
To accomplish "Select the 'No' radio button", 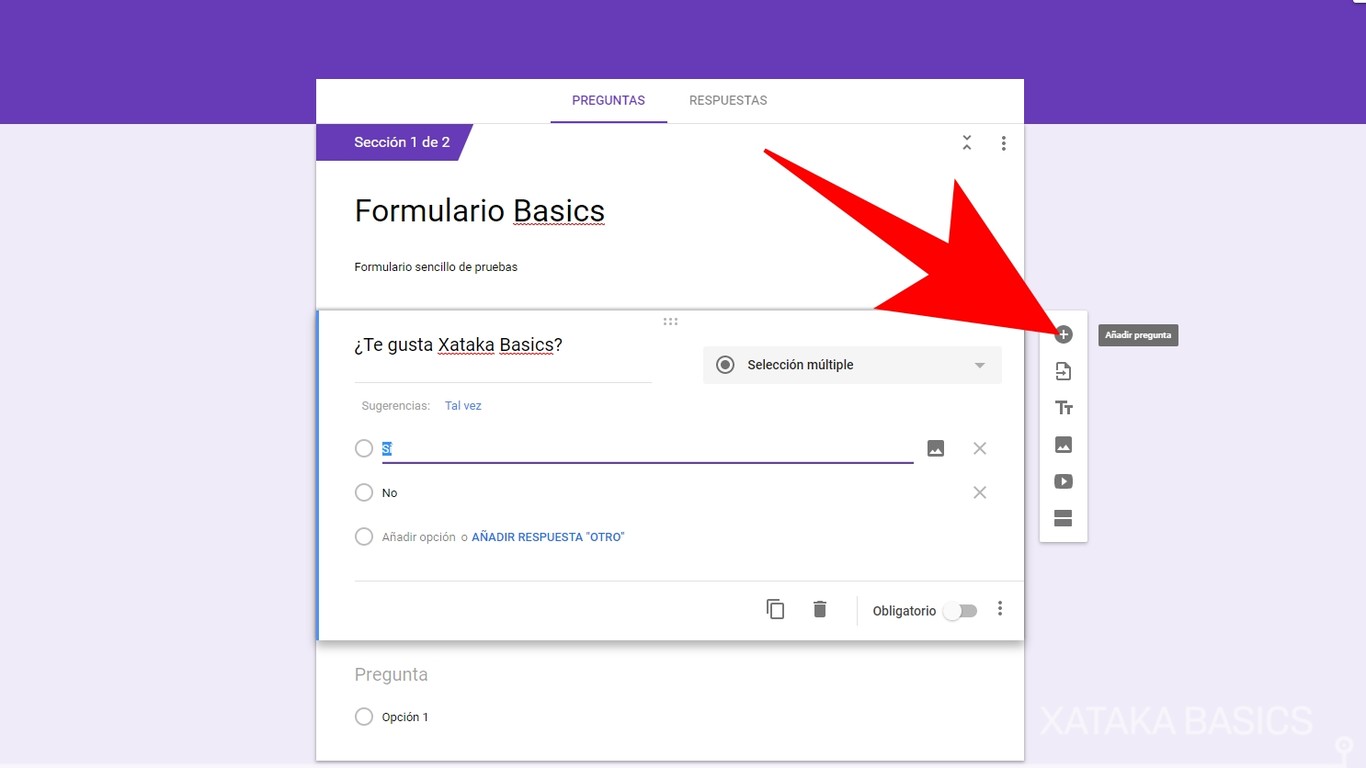I will (x=364, y=493).
